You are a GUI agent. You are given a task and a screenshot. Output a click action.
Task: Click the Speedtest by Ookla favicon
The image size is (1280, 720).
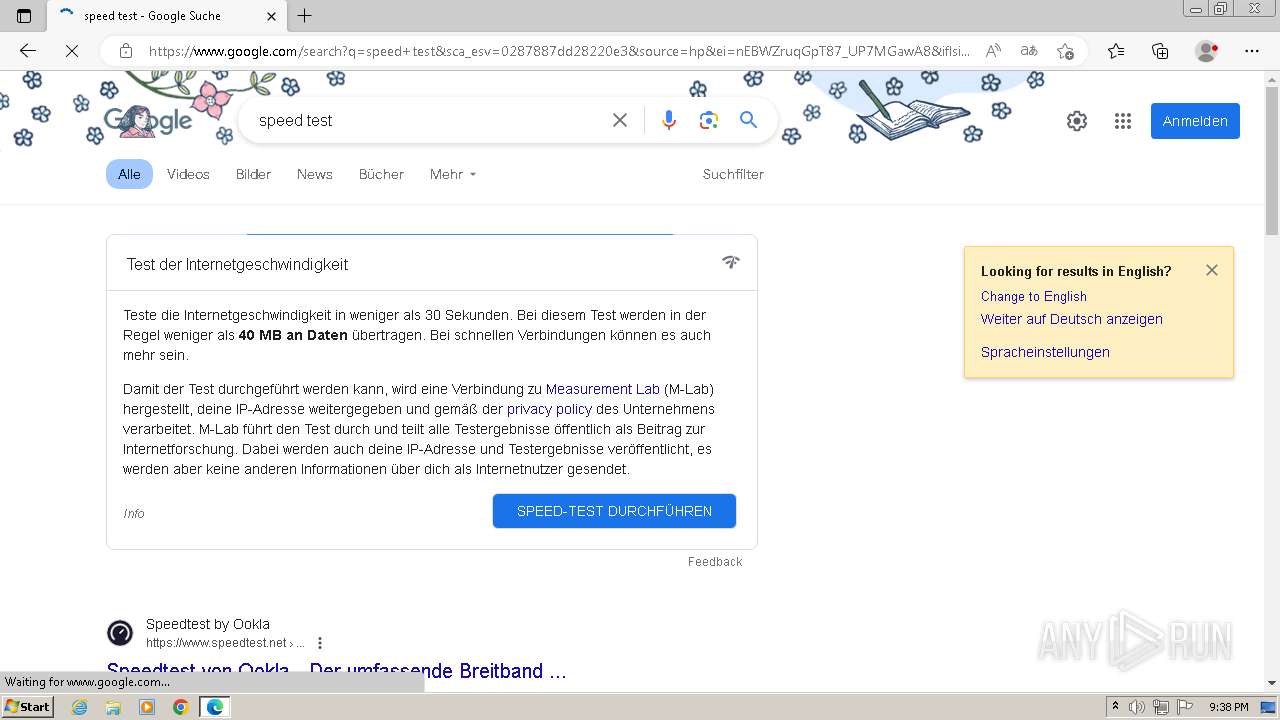(x=120, y=633)
